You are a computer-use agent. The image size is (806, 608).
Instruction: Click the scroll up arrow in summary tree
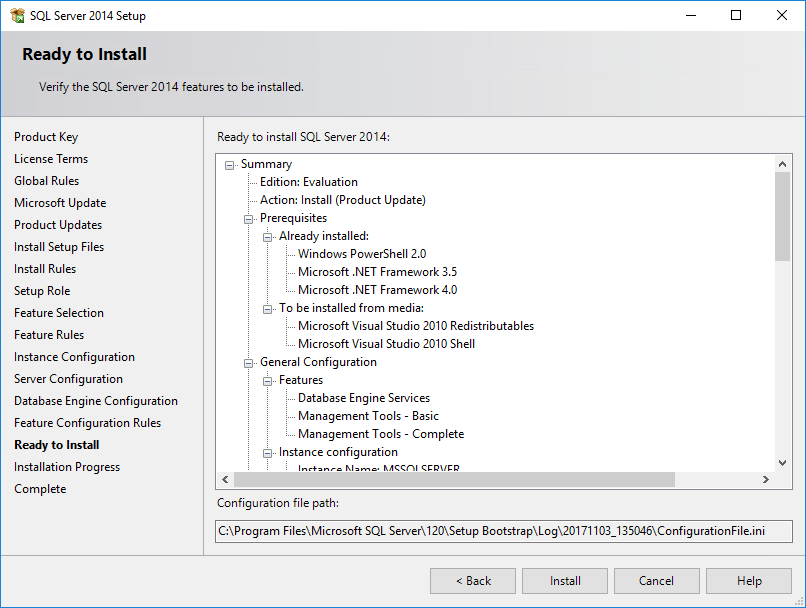click(x=782, y=164)
